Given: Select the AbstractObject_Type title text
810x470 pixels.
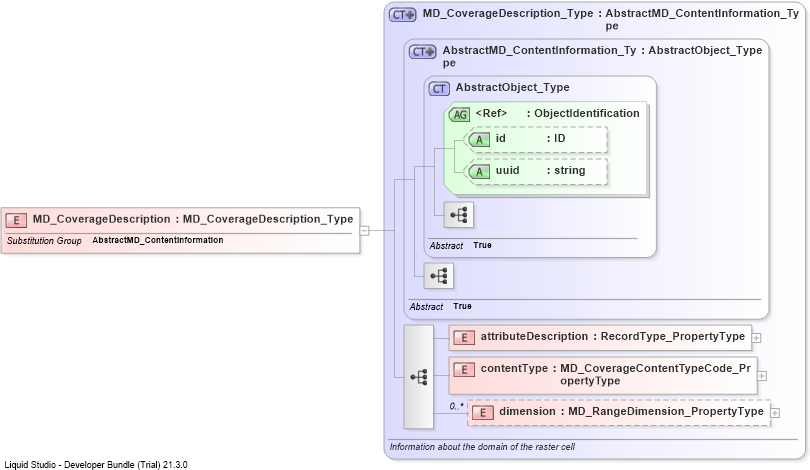Looking at the screenshot, I should pyautogui.click(x=512, y=87).
